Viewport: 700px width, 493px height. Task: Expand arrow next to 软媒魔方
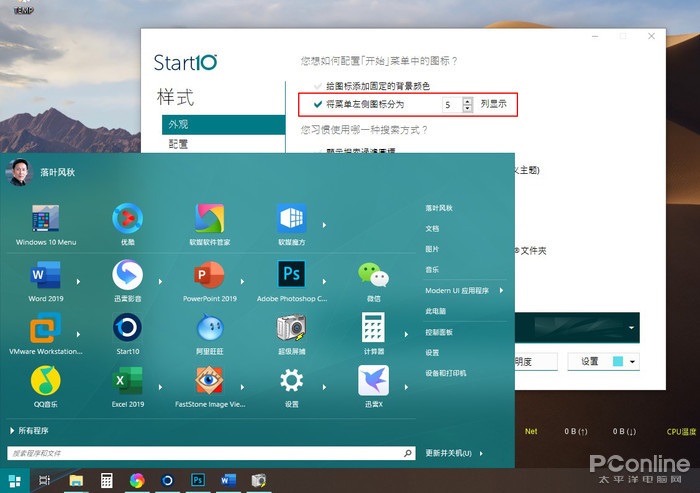[x=324, y=225]
